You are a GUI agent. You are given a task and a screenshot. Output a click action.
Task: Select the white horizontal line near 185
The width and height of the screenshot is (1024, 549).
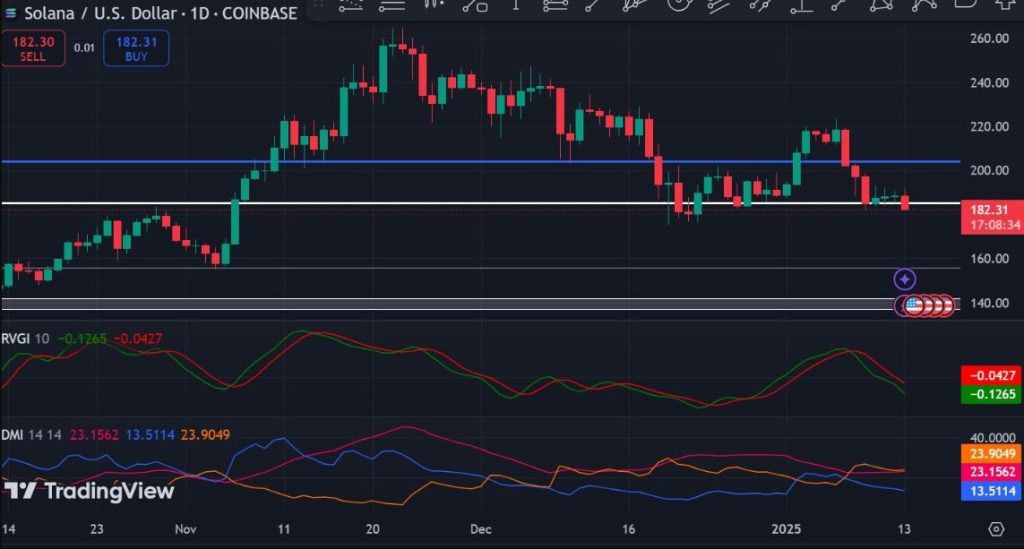point(481,203)
